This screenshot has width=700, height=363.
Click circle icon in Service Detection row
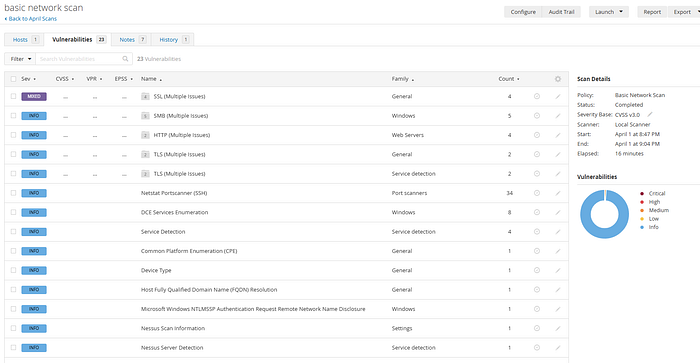(537, 232)
